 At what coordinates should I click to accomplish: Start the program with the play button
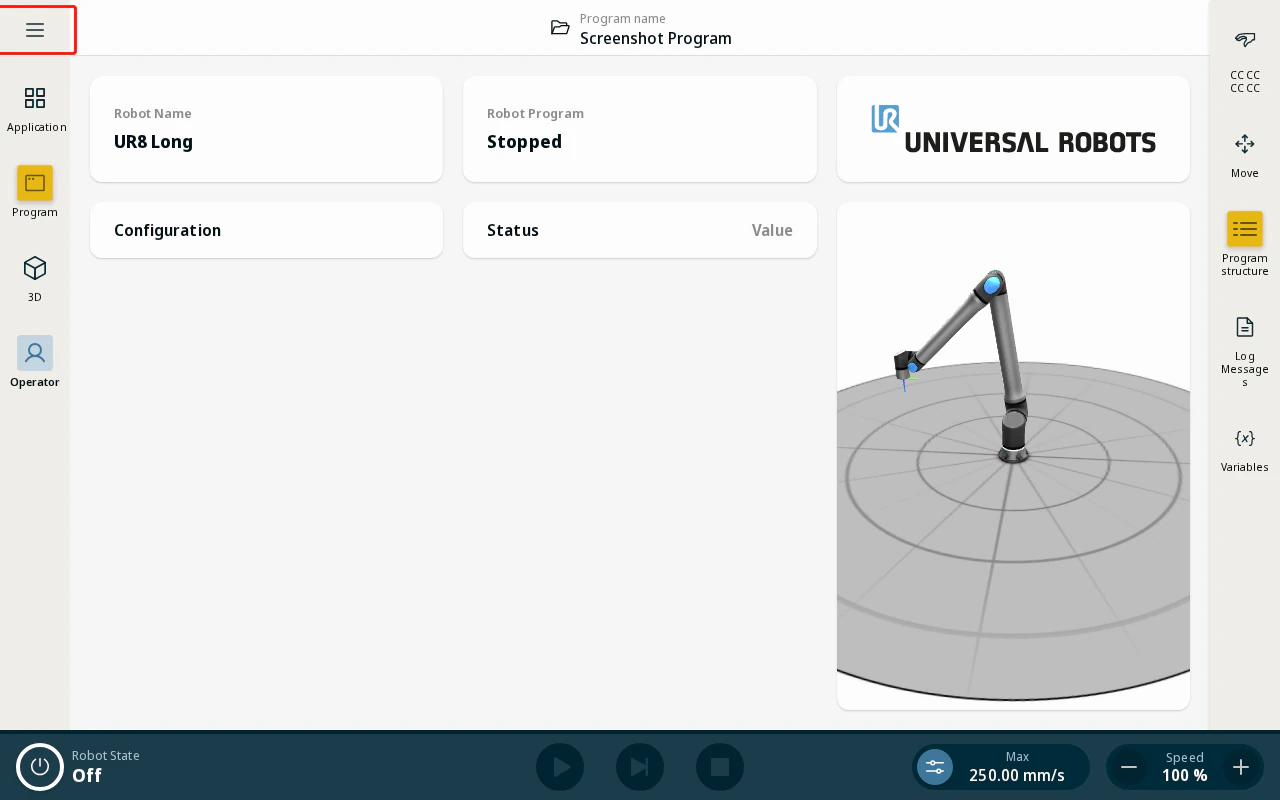coord(560,767)
